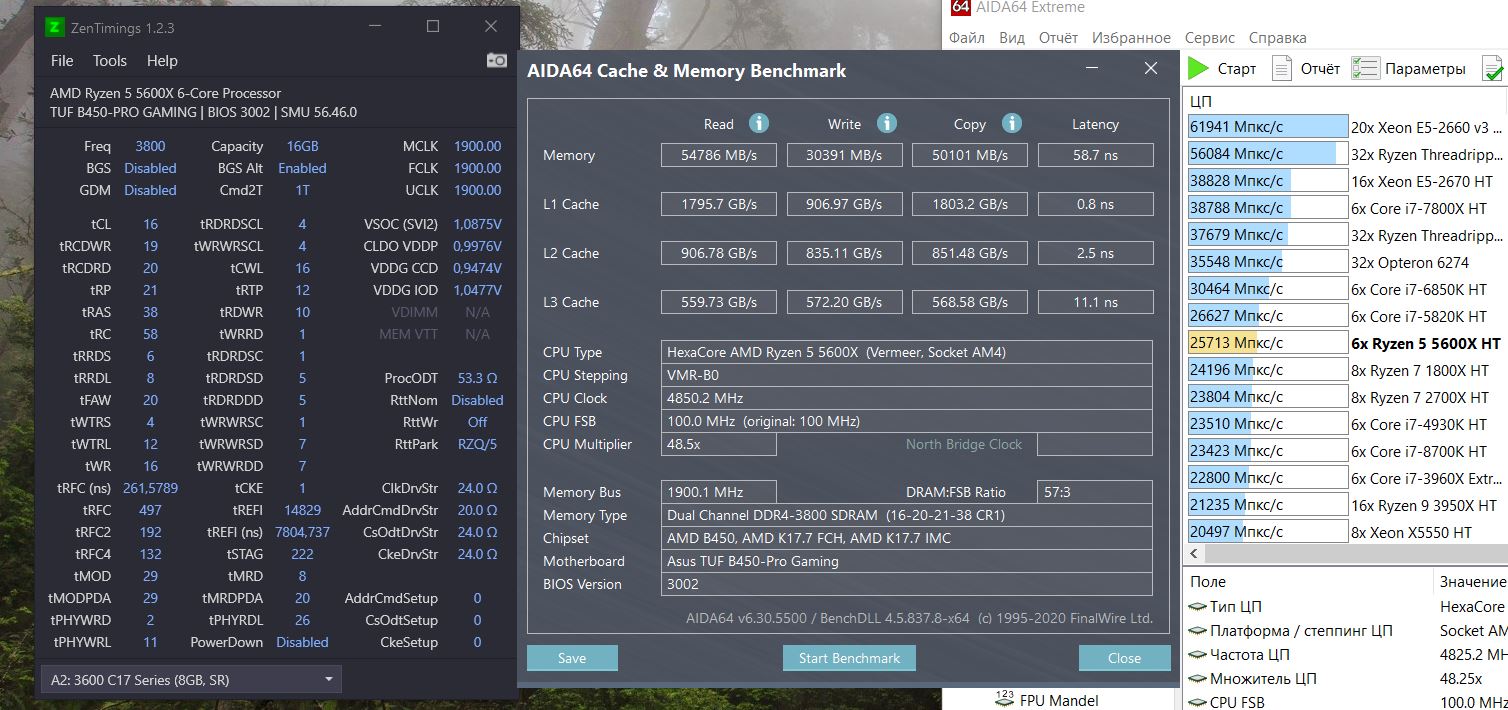This screenshot has height=710, width=1508.
Task: Open the ZenTimings File menu
Action: (62, 61)
